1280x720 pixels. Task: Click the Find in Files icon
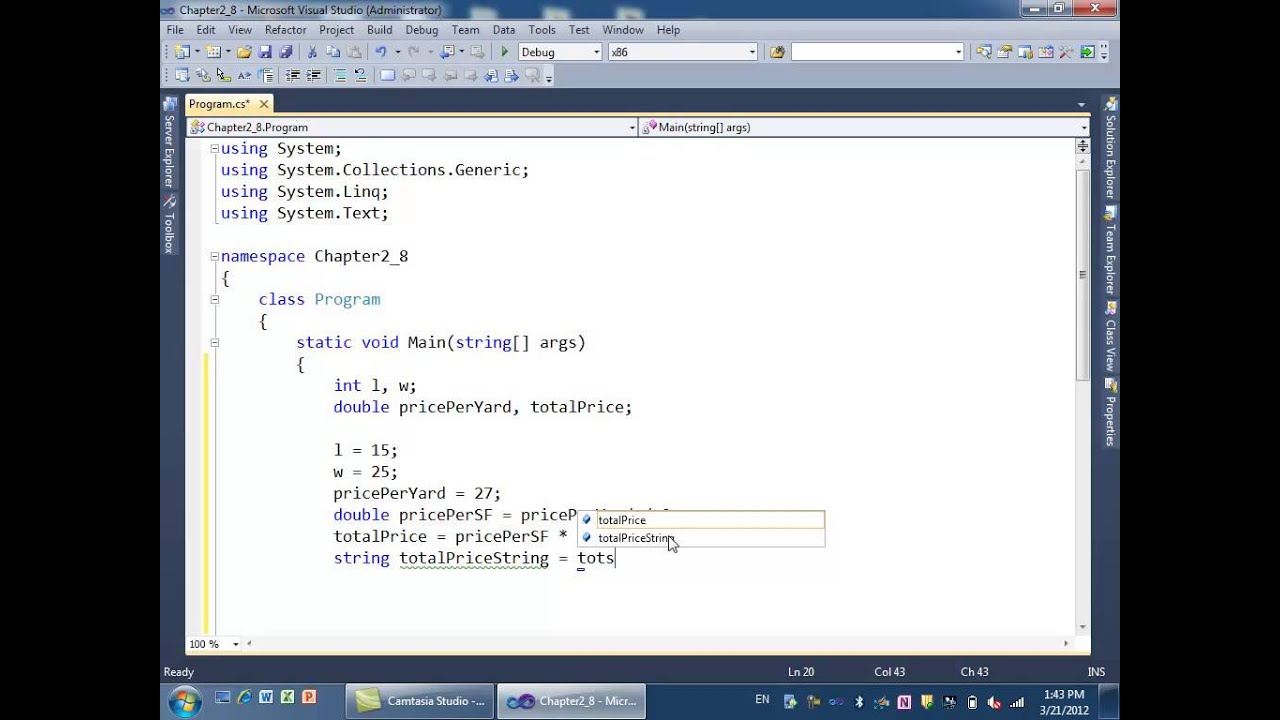pyautogui.click(x=777, y=52)
